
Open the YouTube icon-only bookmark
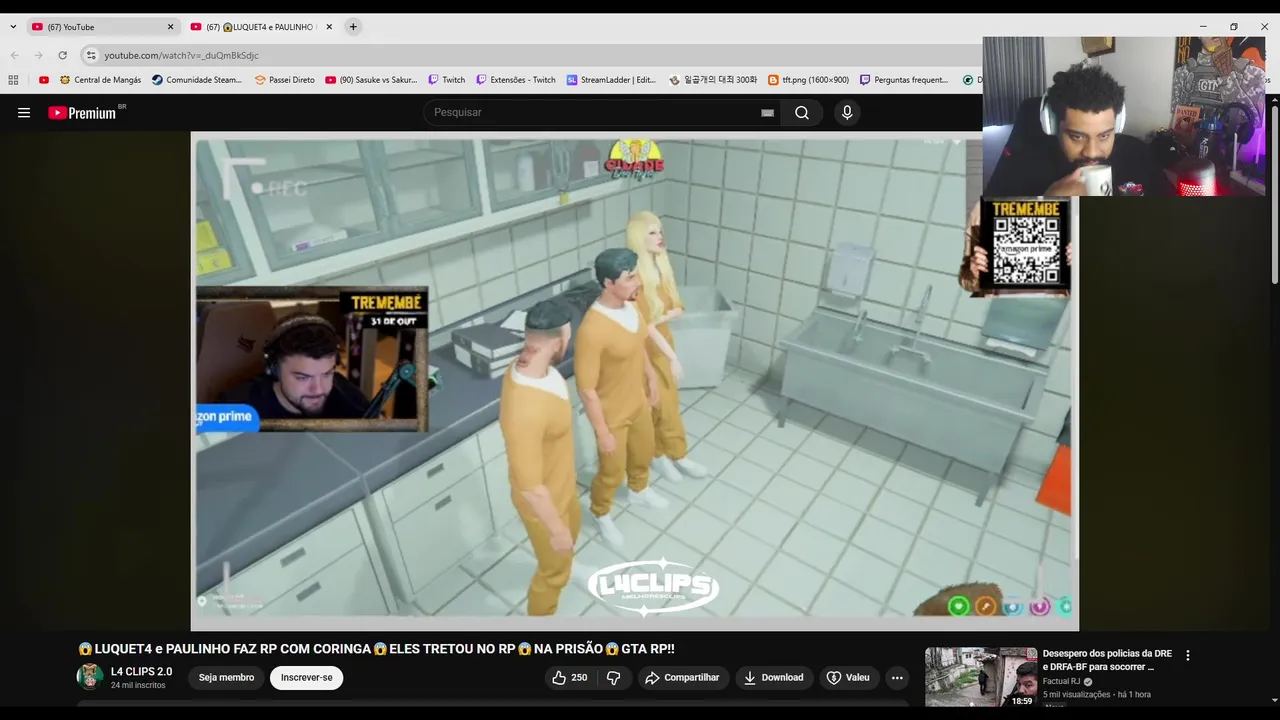(44, 80)
